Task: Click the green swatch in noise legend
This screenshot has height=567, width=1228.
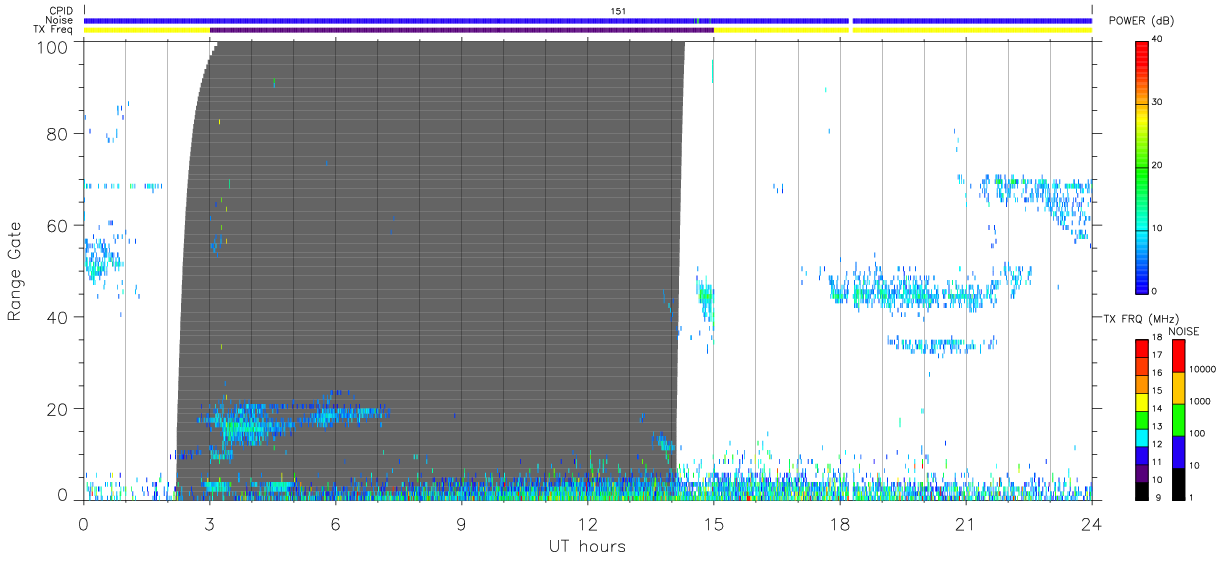Action: [1178, 420]
